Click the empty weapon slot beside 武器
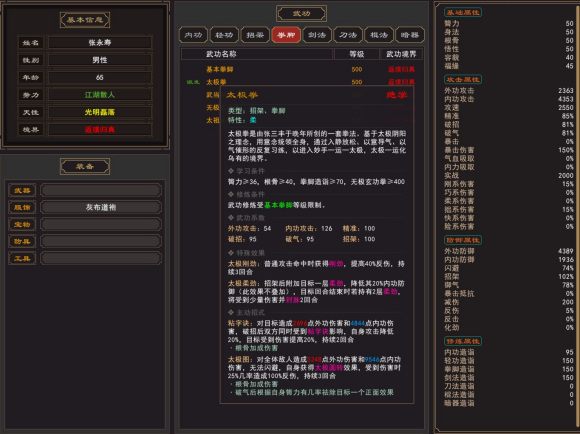The image size is (580, 434). pos(101,191)
